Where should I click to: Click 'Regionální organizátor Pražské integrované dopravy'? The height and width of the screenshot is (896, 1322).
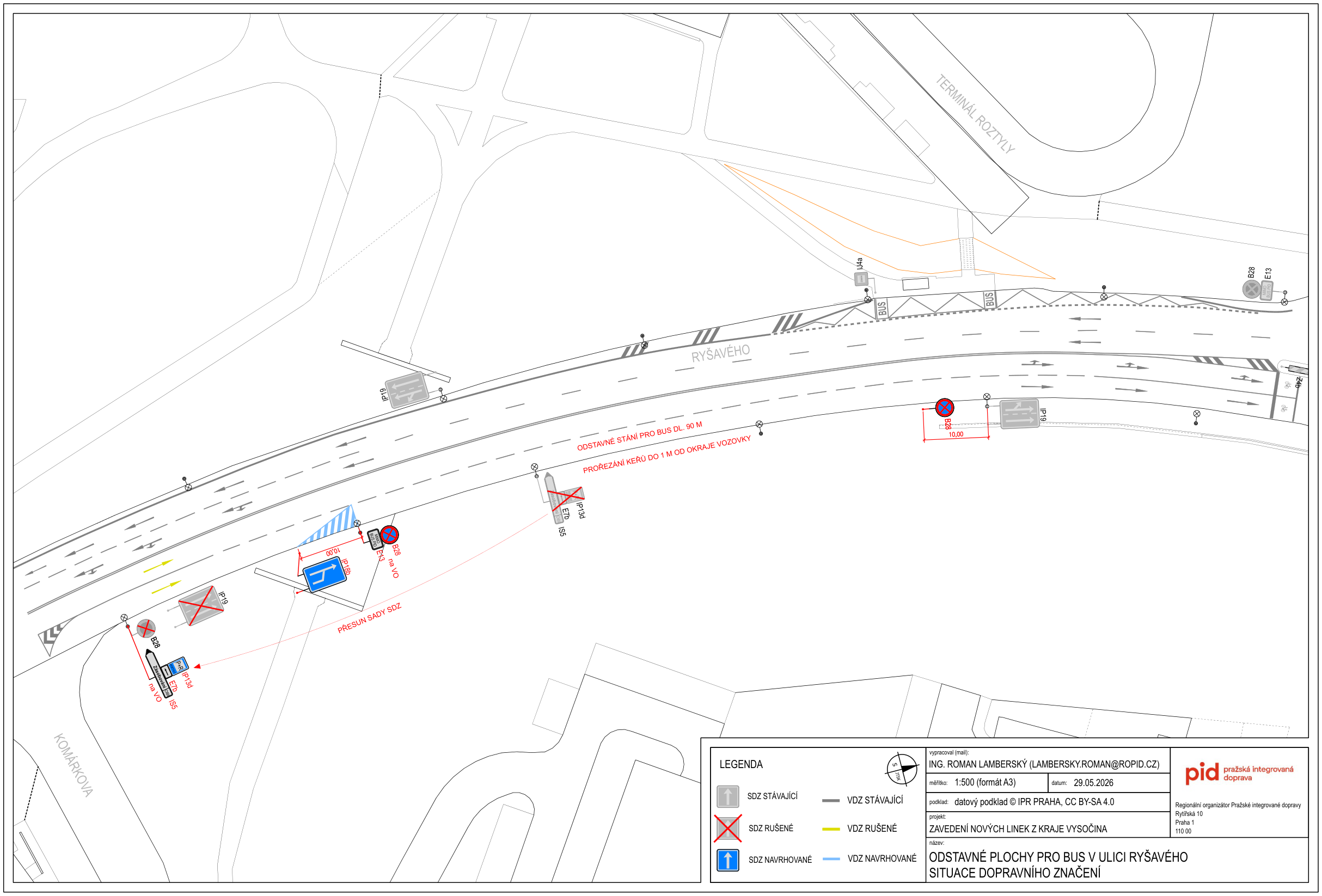pyautogui.click(x=1238, y=805)
